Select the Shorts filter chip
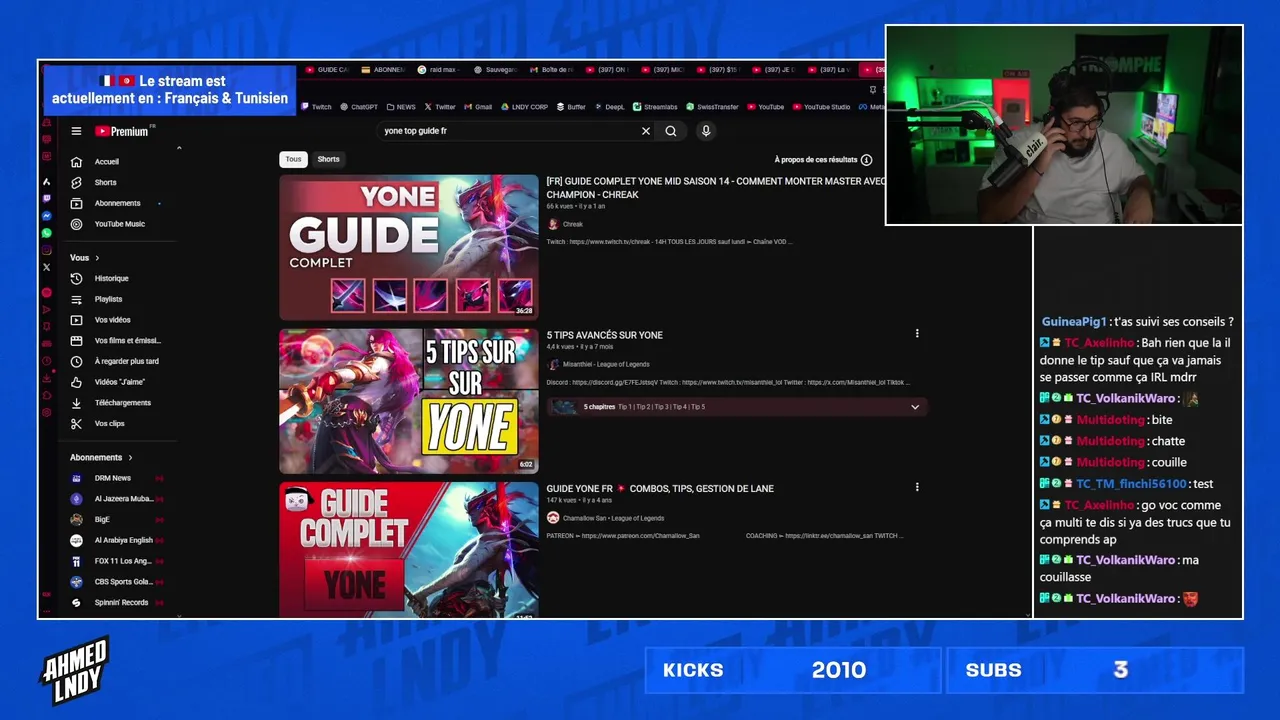The height and width of the screenshot is (720, 1280). pyautogui.click(x=328, y=159)
